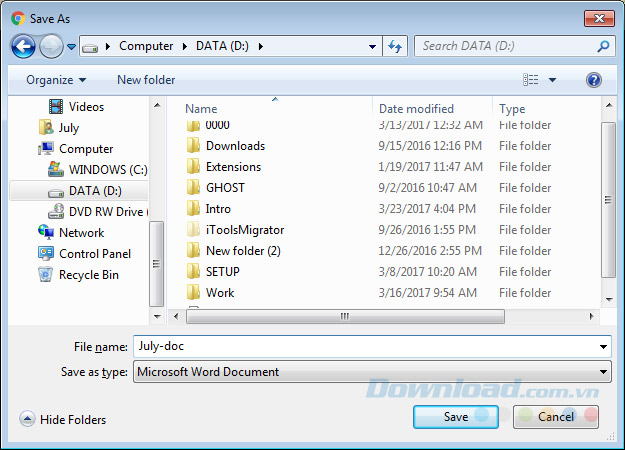Viewport: 625px width, 450px height.
Task: Select the SETUP folder
Action: click(x=222, y=272)
